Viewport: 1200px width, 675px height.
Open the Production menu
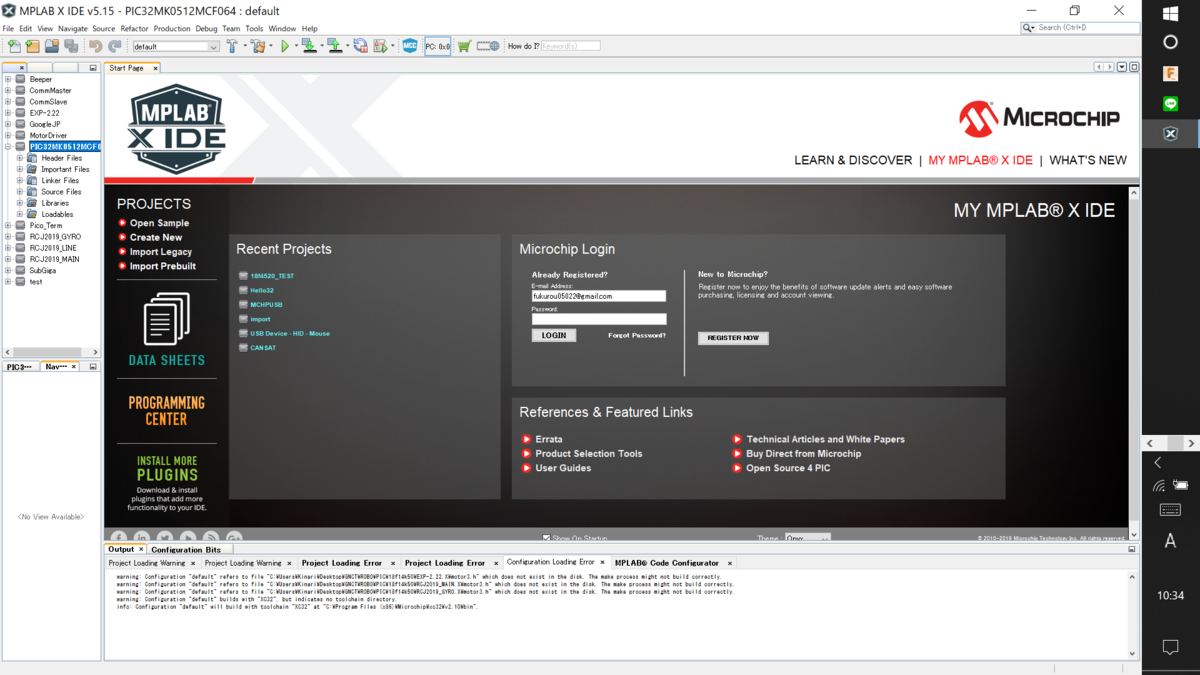pos(172,29)
